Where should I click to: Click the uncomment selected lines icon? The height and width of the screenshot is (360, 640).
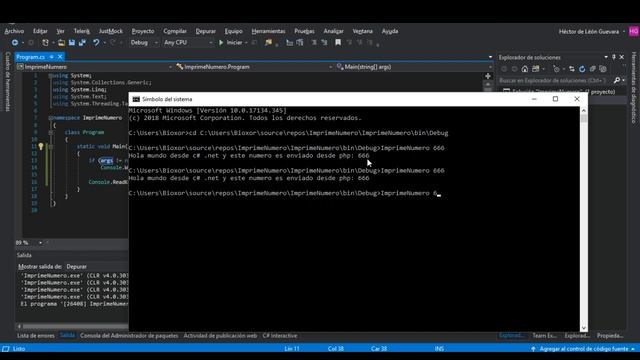pyautogui.click(x=324, y=42)
